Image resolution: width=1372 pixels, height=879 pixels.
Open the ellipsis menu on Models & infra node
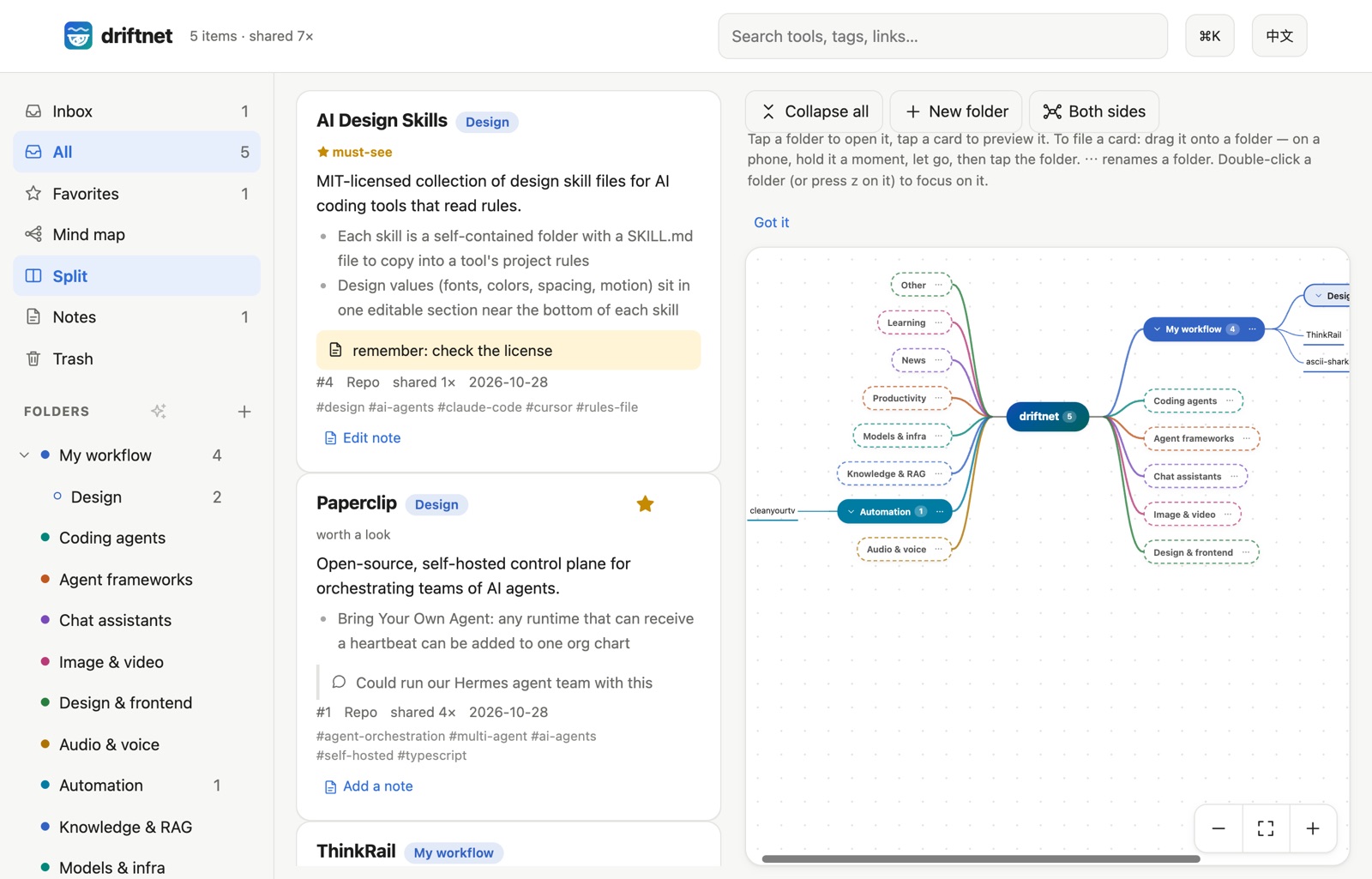pos(938,436)
